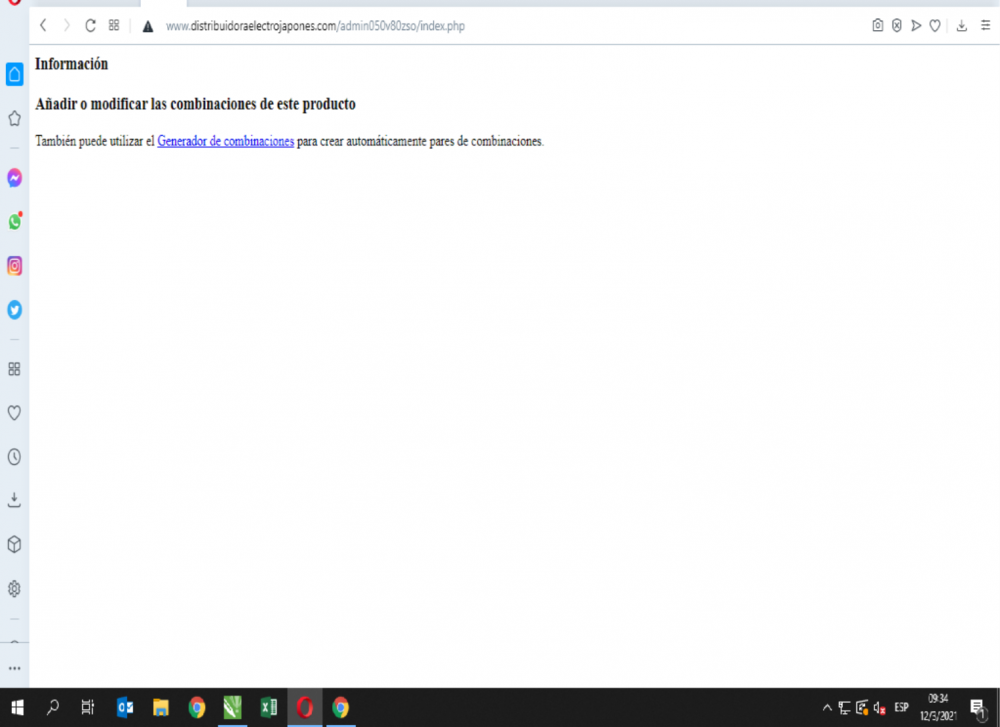Image resolution: width=1000 pixels, height=727 pixels.
Task: Open Instagram in the sidebar
Action: [15, 265]
